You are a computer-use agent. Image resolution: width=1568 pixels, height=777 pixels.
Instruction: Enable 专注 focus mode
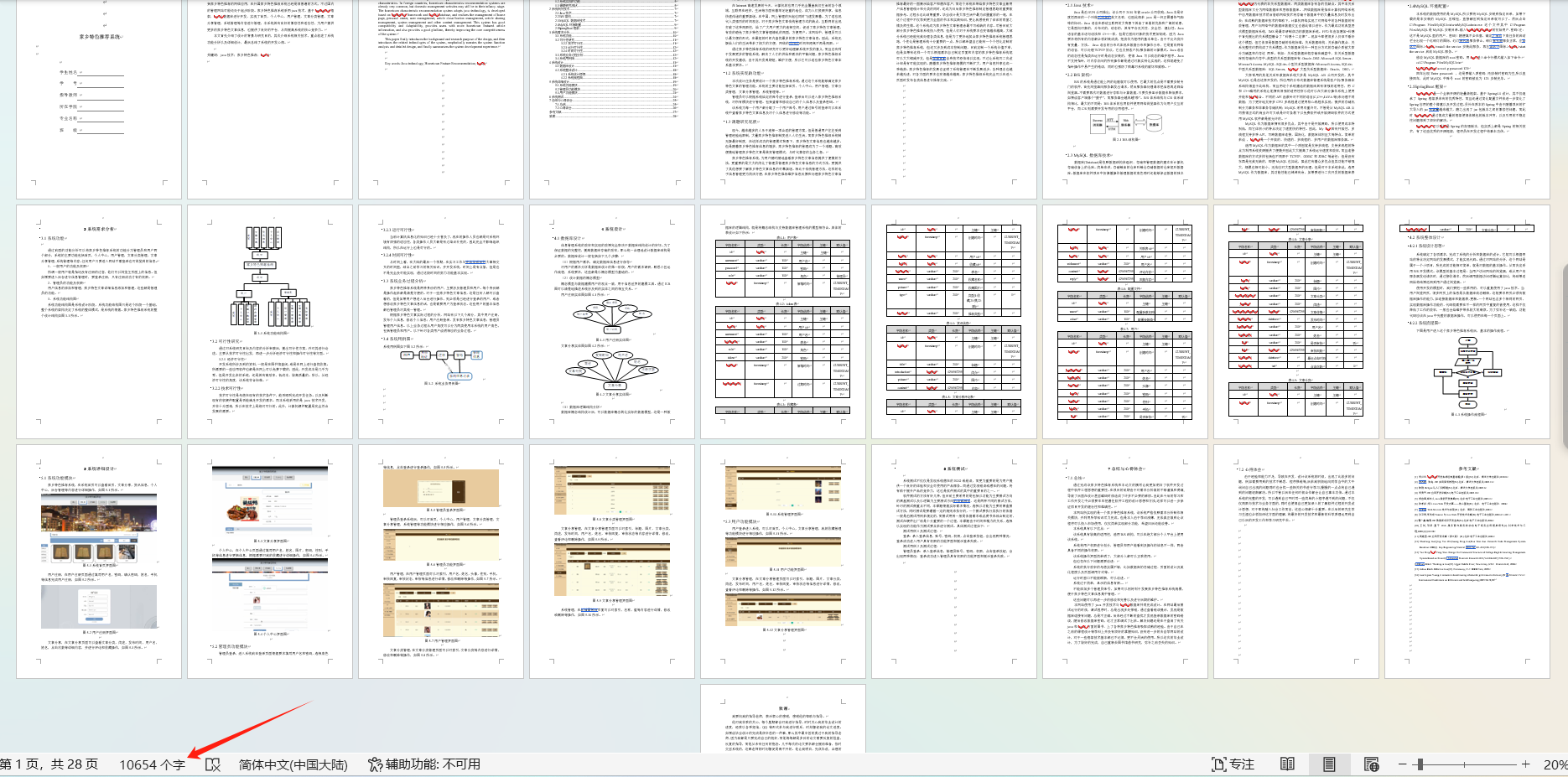[1233, 764]
